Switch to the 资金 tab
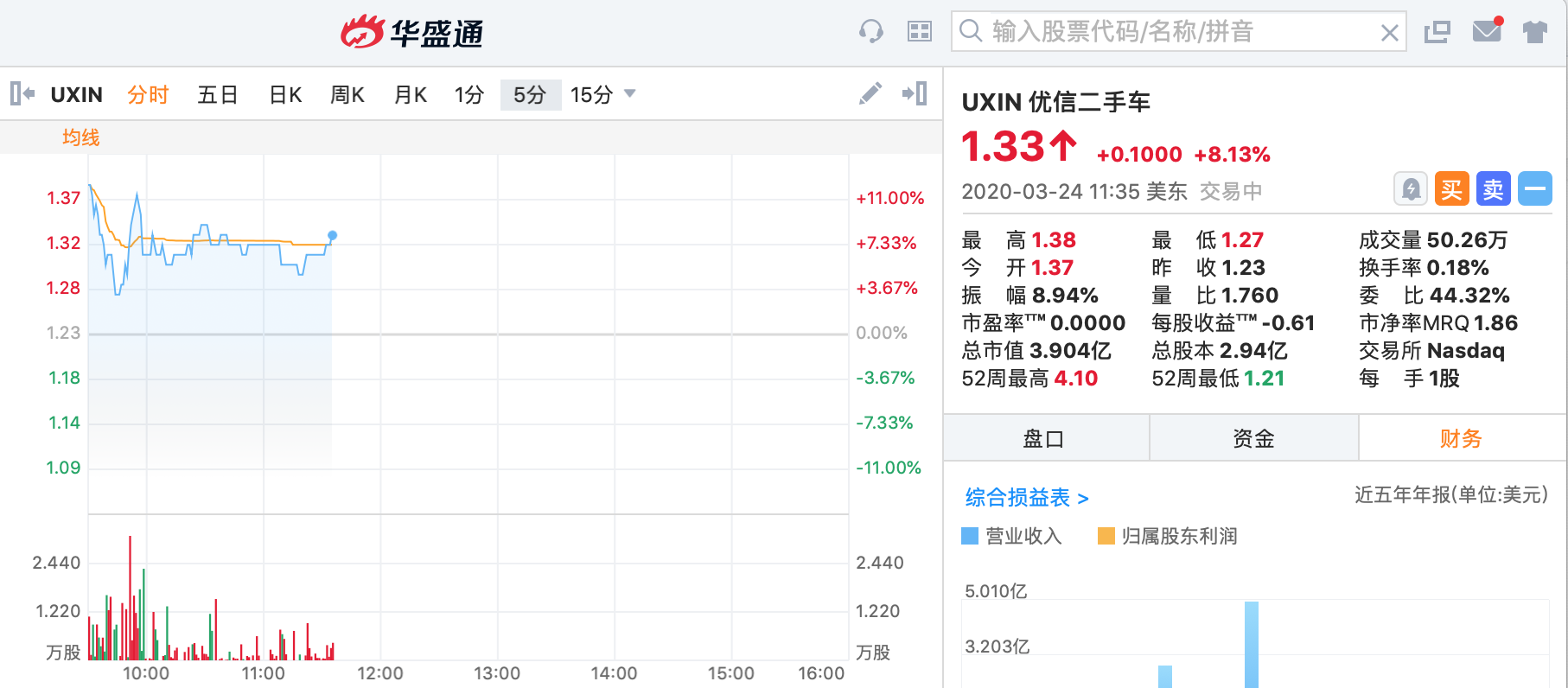Screen dimensions: 1568x688 tap(1253, 438)
